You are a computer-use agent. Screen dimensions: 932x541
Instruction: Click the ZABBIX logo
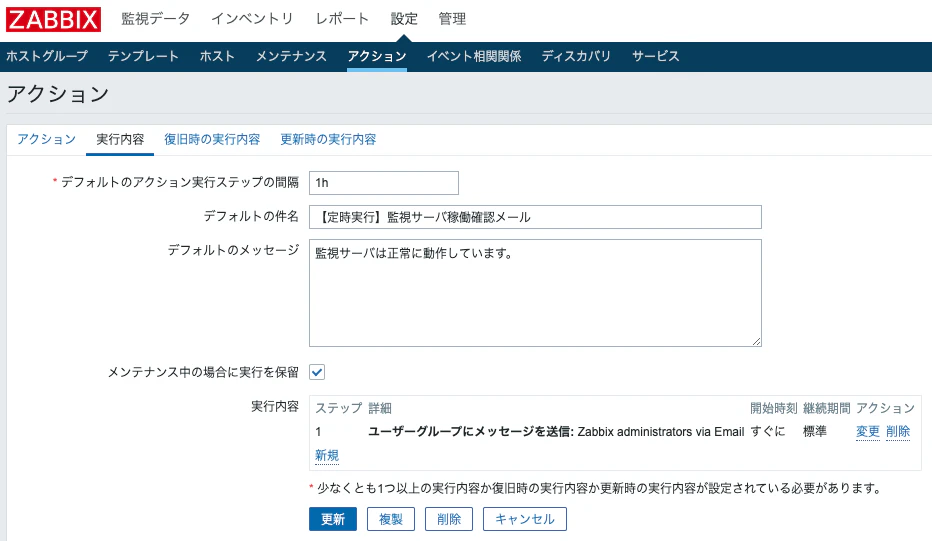point(53,19)
